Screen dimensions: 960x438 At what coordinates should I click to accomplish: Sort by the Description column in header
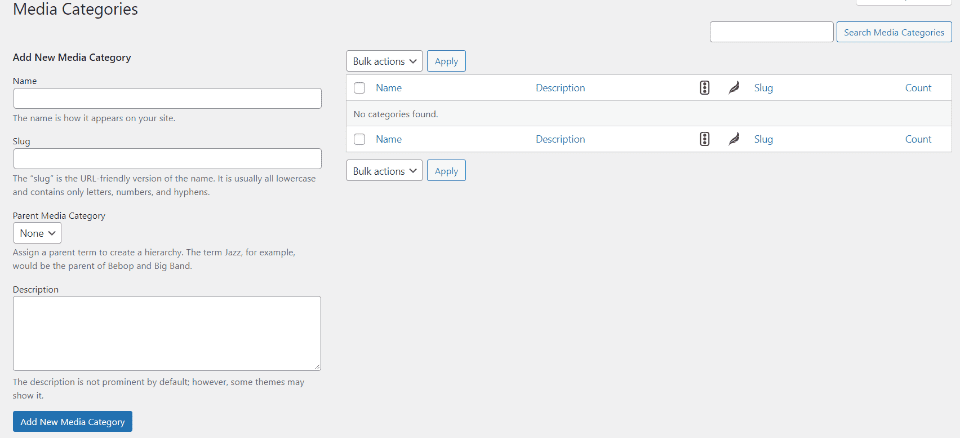pos(560,88)
